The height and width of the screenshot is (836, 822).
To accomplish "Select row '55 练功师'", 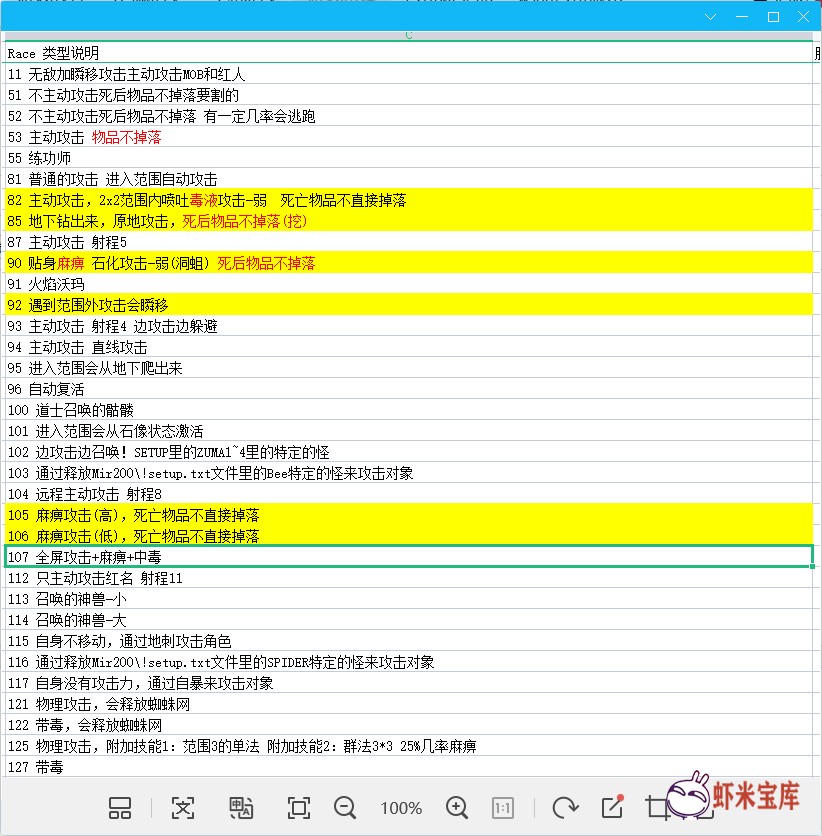I will click(x=408, y=158).
